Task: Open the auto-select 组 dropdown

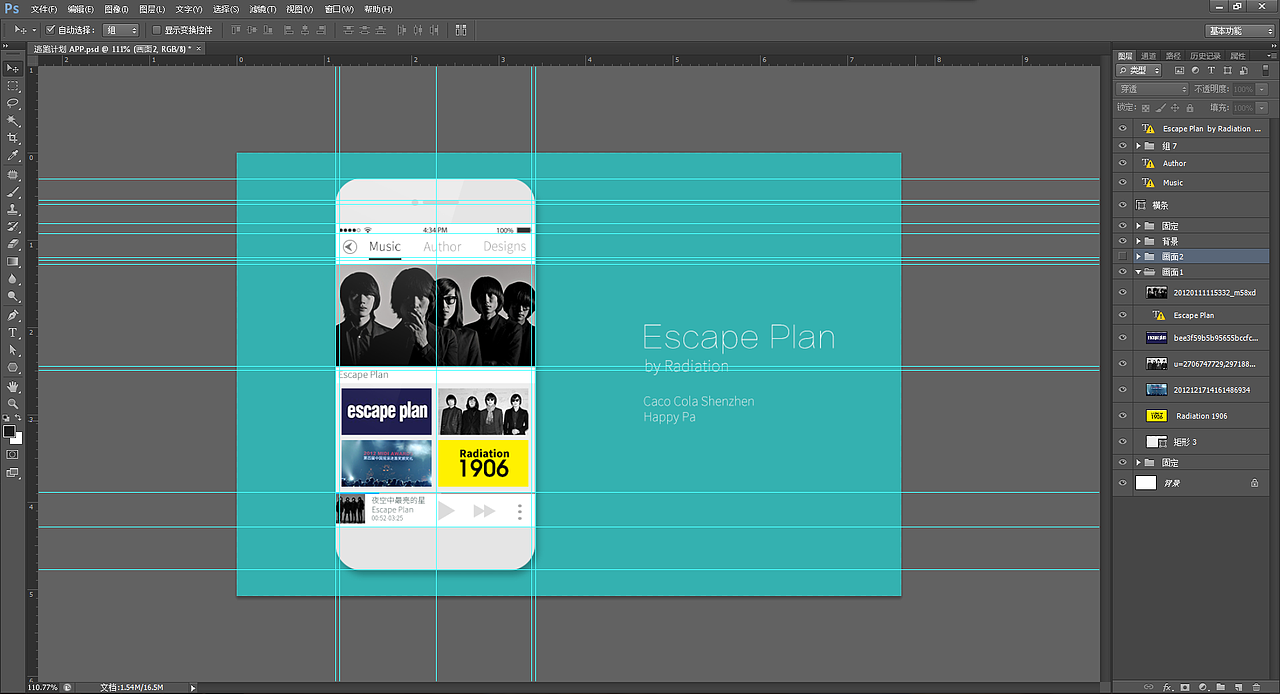Action: point(121,30)
